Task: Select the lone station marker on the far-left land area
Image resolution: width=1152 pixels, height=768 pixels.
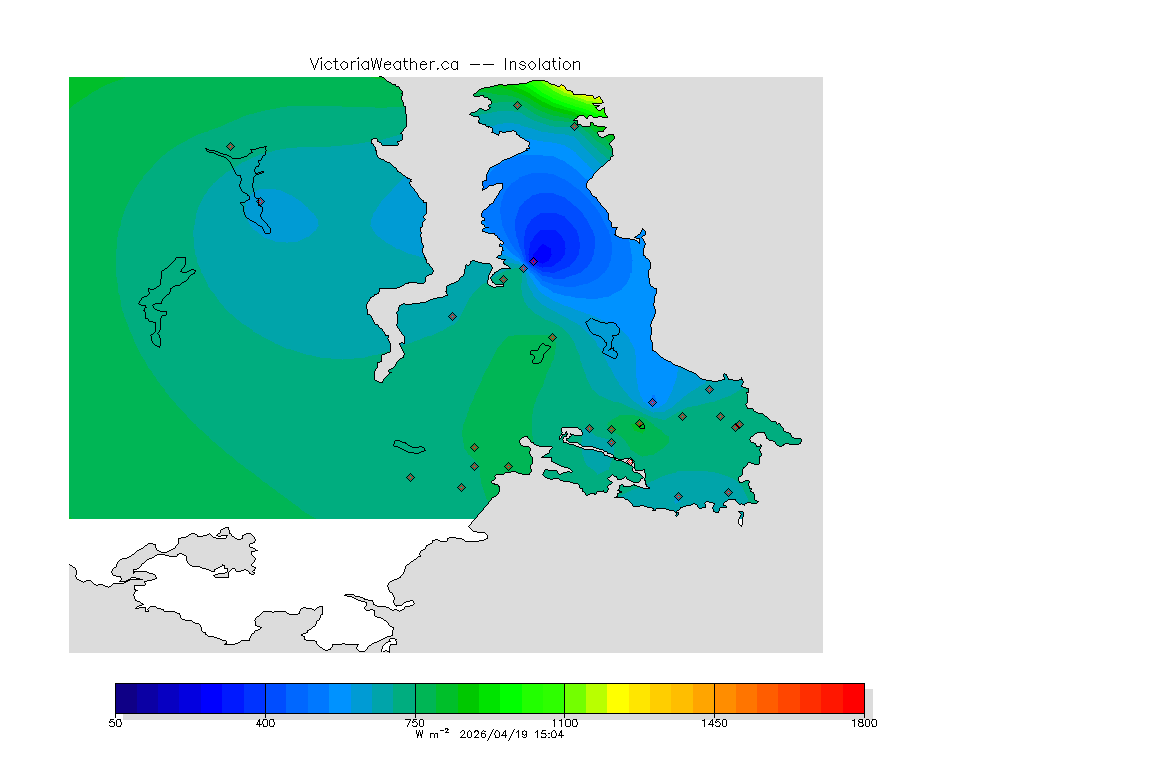Action: tap(230, 146)
